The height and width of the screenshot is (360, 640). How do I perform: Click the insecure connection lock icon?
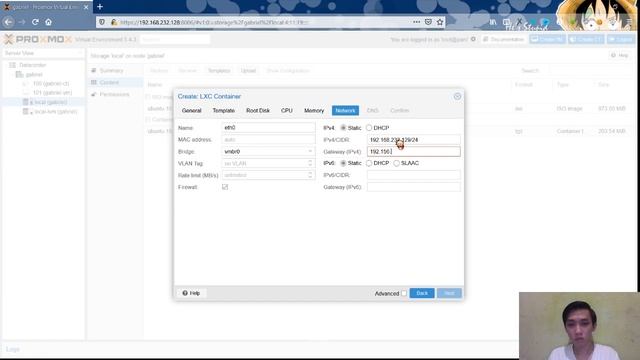point(114,22)
